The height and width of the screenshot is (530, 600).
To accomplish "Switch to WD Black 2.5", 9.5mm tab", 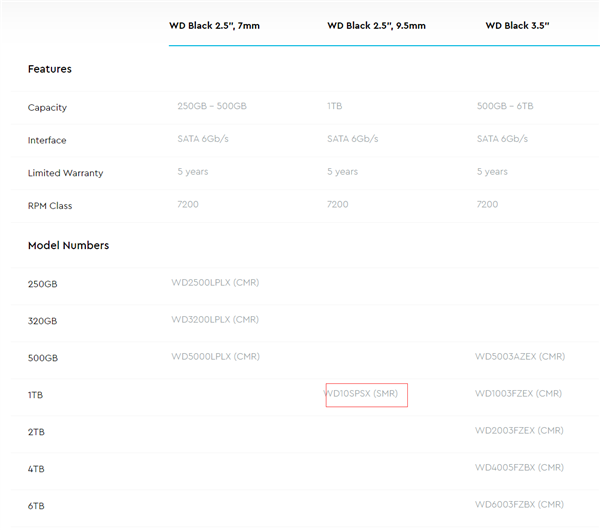I will pos(376,26).
